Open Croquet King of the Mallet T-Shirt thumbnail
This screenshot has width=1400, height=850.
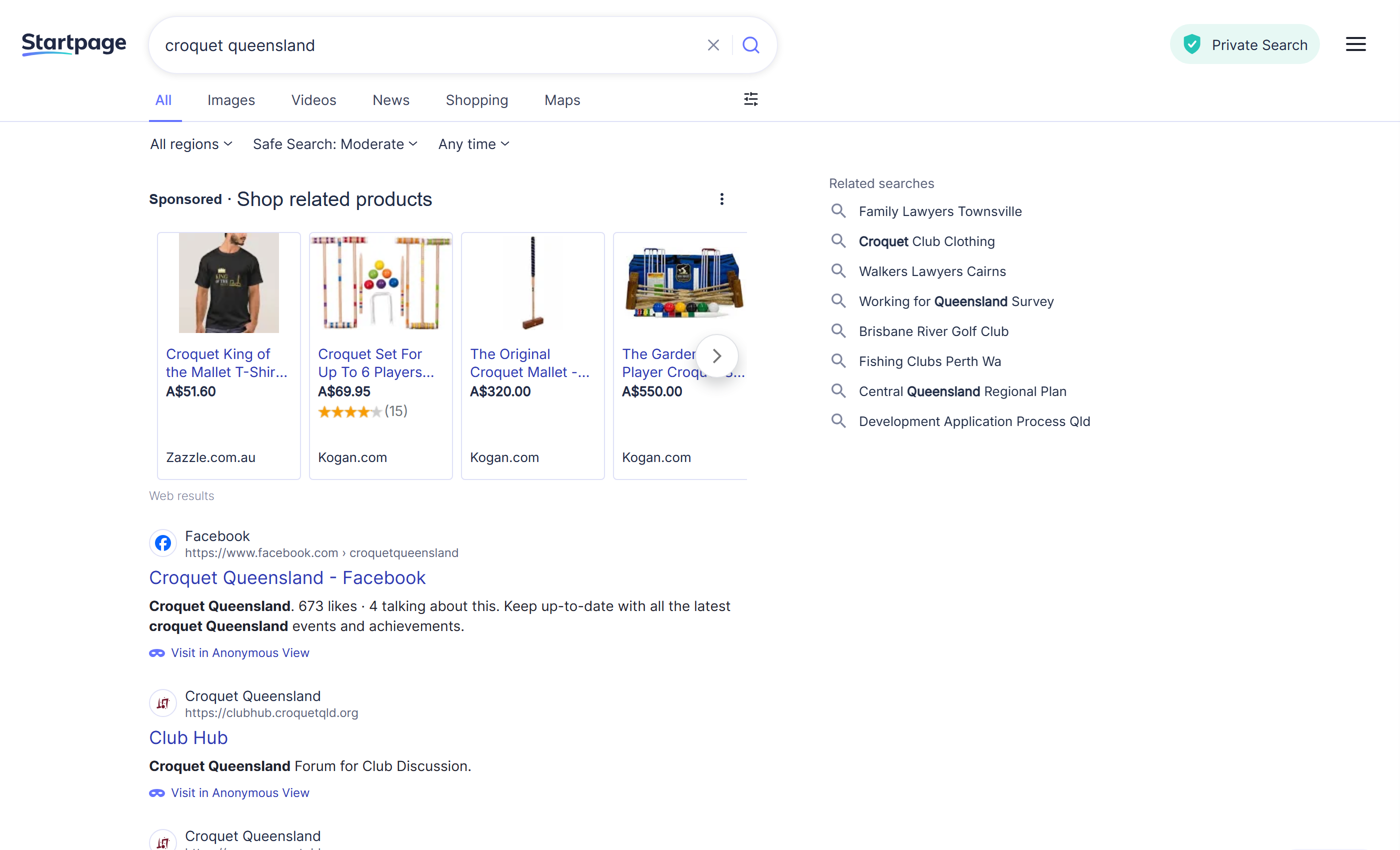click(x=229, y=282)
